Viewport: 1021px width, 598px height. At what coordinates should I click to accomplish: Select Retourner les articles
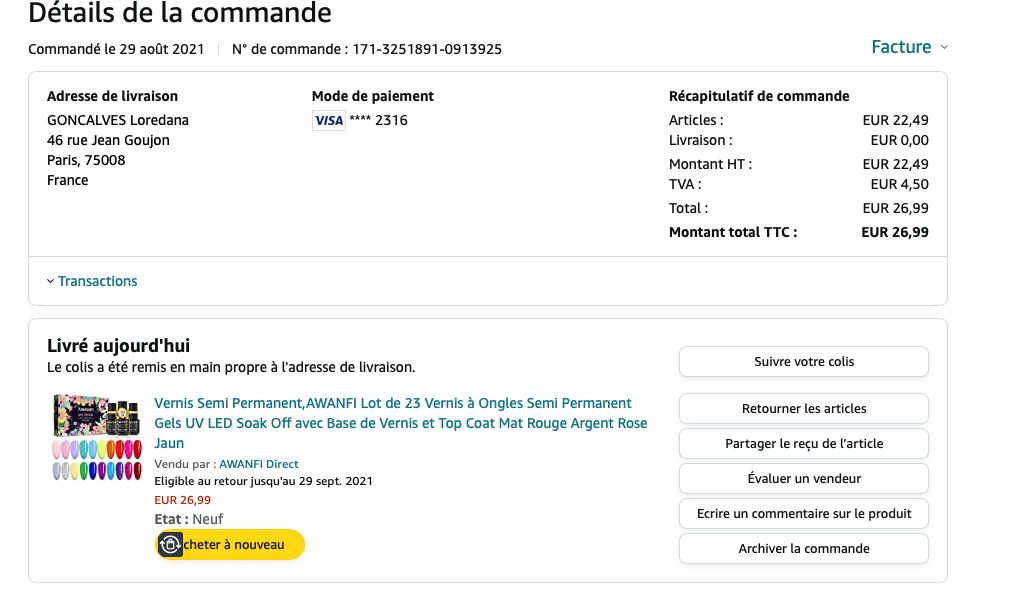pos(803,408)
